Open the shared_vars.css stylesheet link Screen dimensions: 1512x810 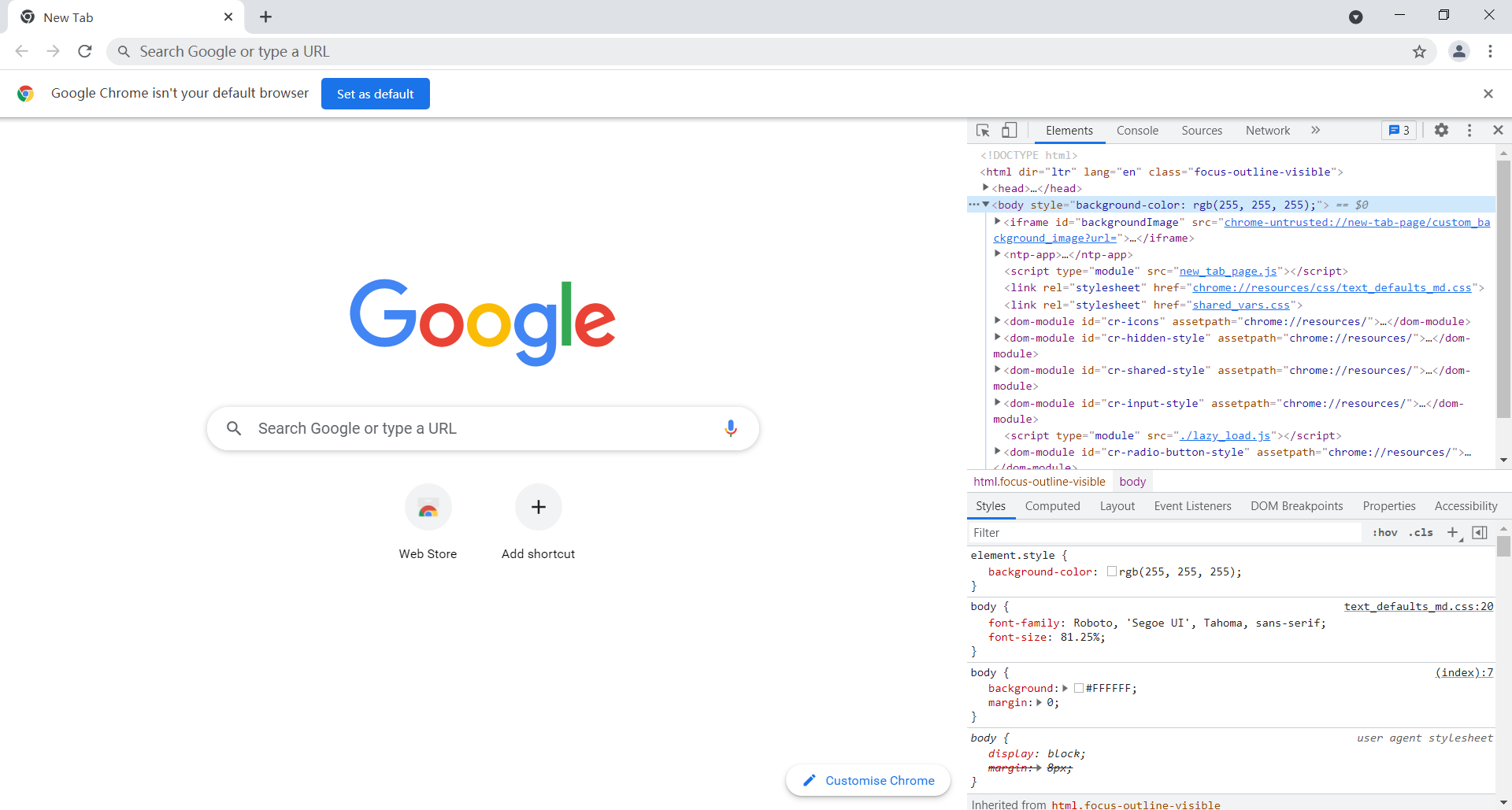click(x=1241, y=305)
